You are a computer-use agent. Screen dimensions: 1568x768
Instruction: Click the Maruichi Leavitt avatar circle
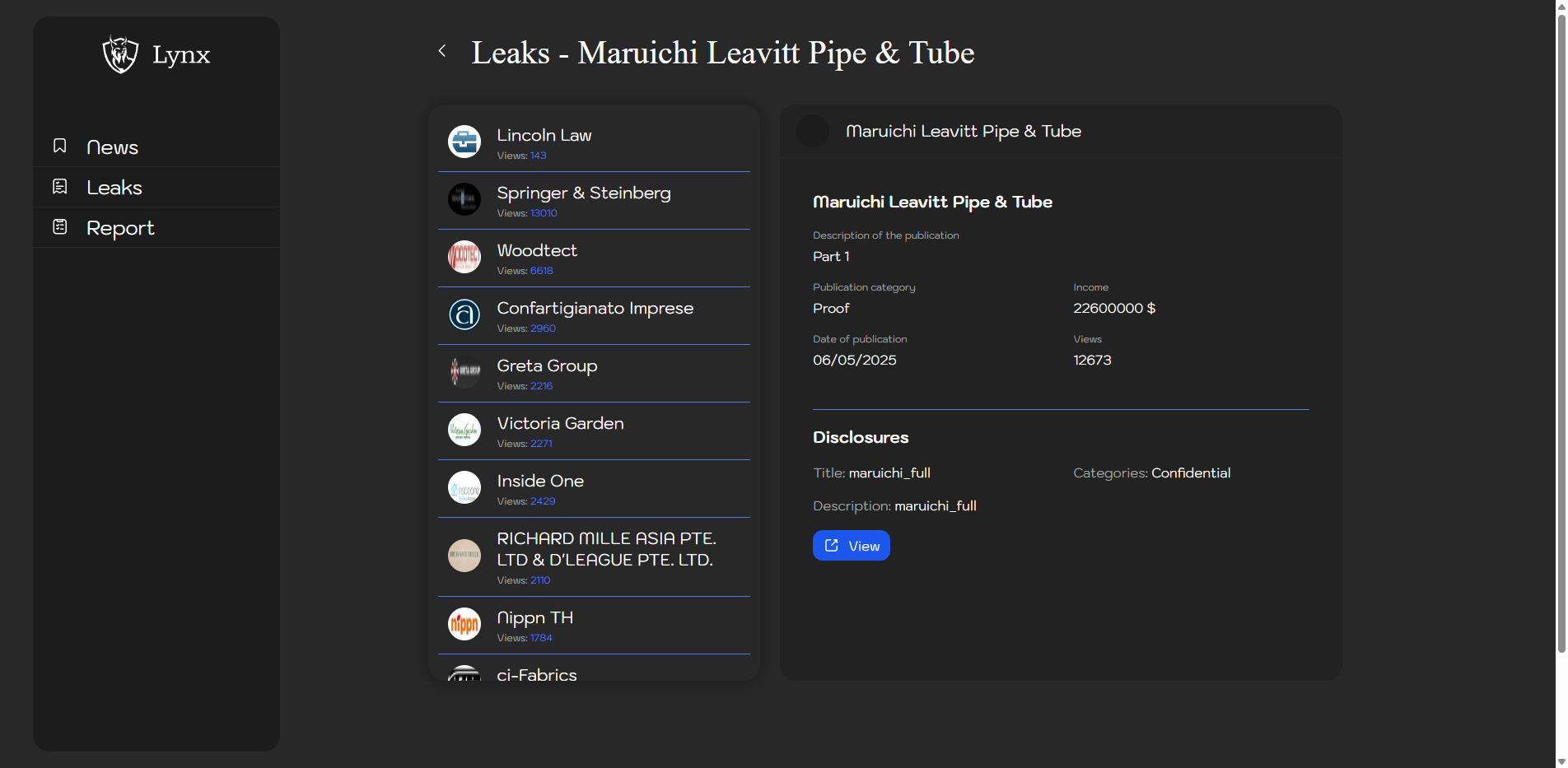click(x=813, y=132)
